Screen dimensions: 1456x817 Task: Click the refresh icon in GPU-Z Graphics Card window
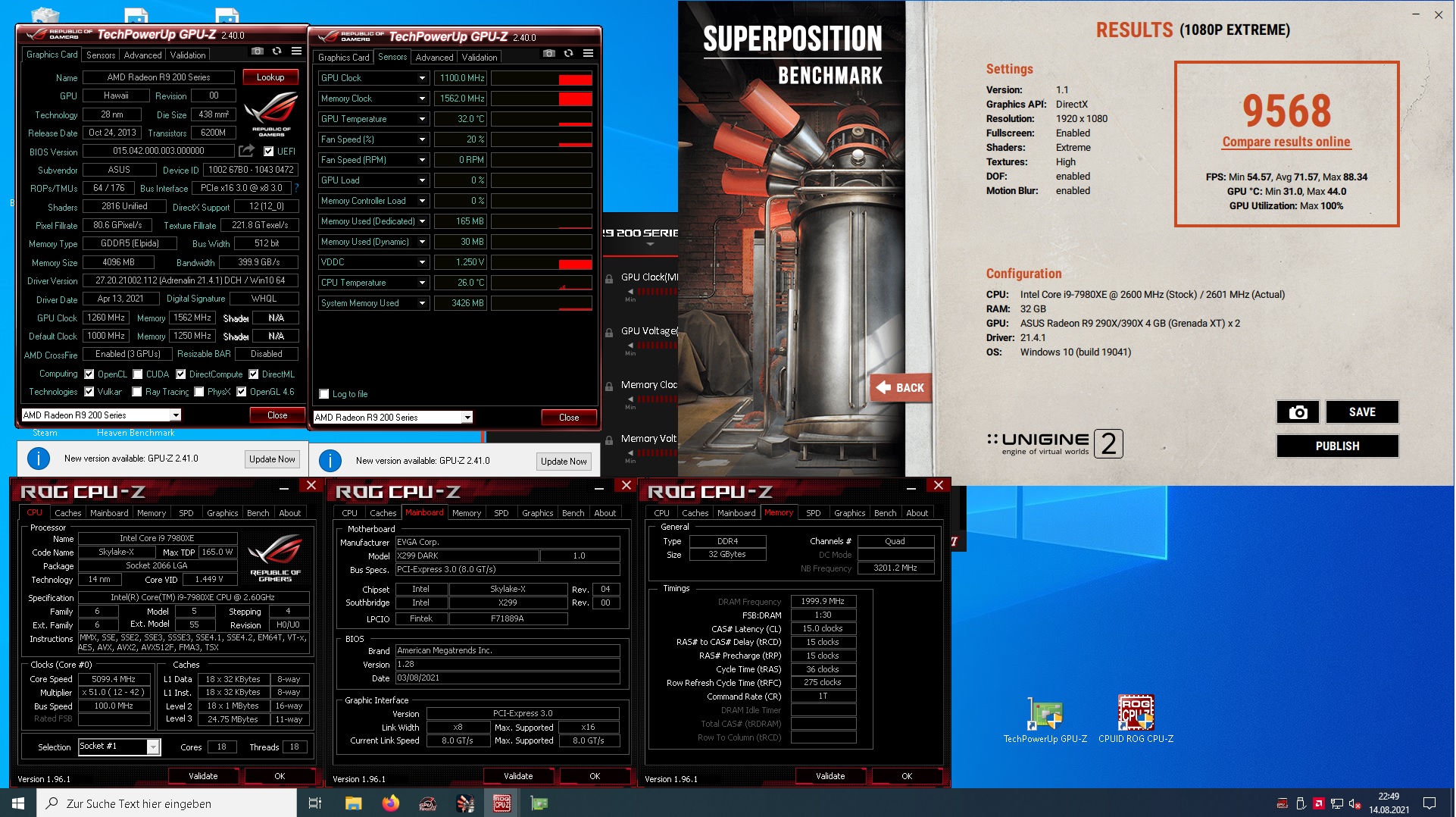tap(277, 52)
